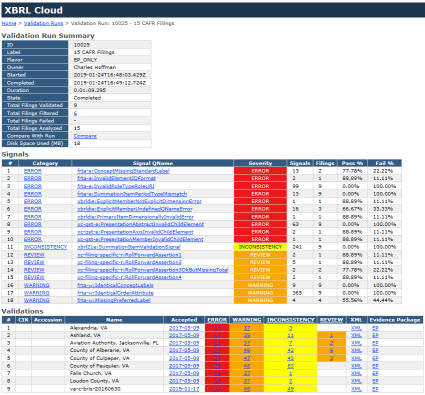425x395 pixels.
Task: Go to the Validation Runs breadcrumb
Action: pyautogui.click(x=43, y=23)
